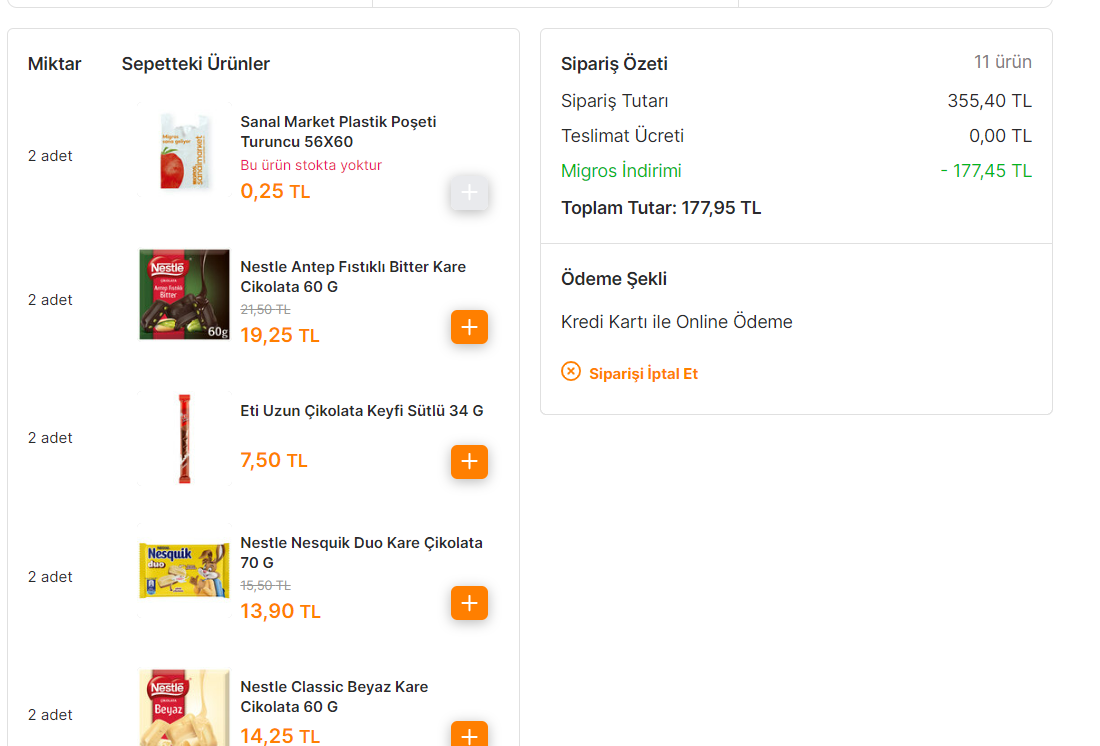Open Nestle Antep Fıstıklı Bitter product image
This screenshot has width=1100, height=746.
tap(185, 294)
